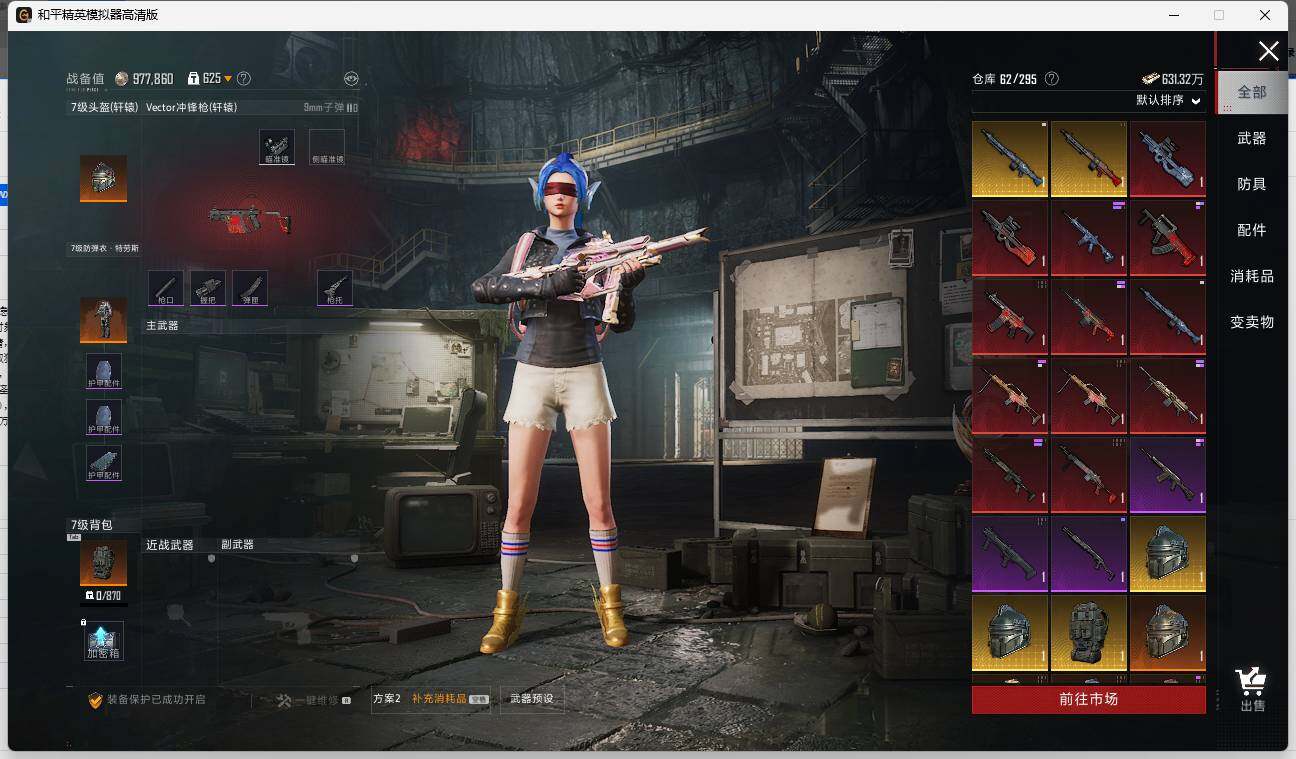Switch to the 配件 tab
The width and height of the screenshot is (1296, 759).
click(x=1252, y=230)
